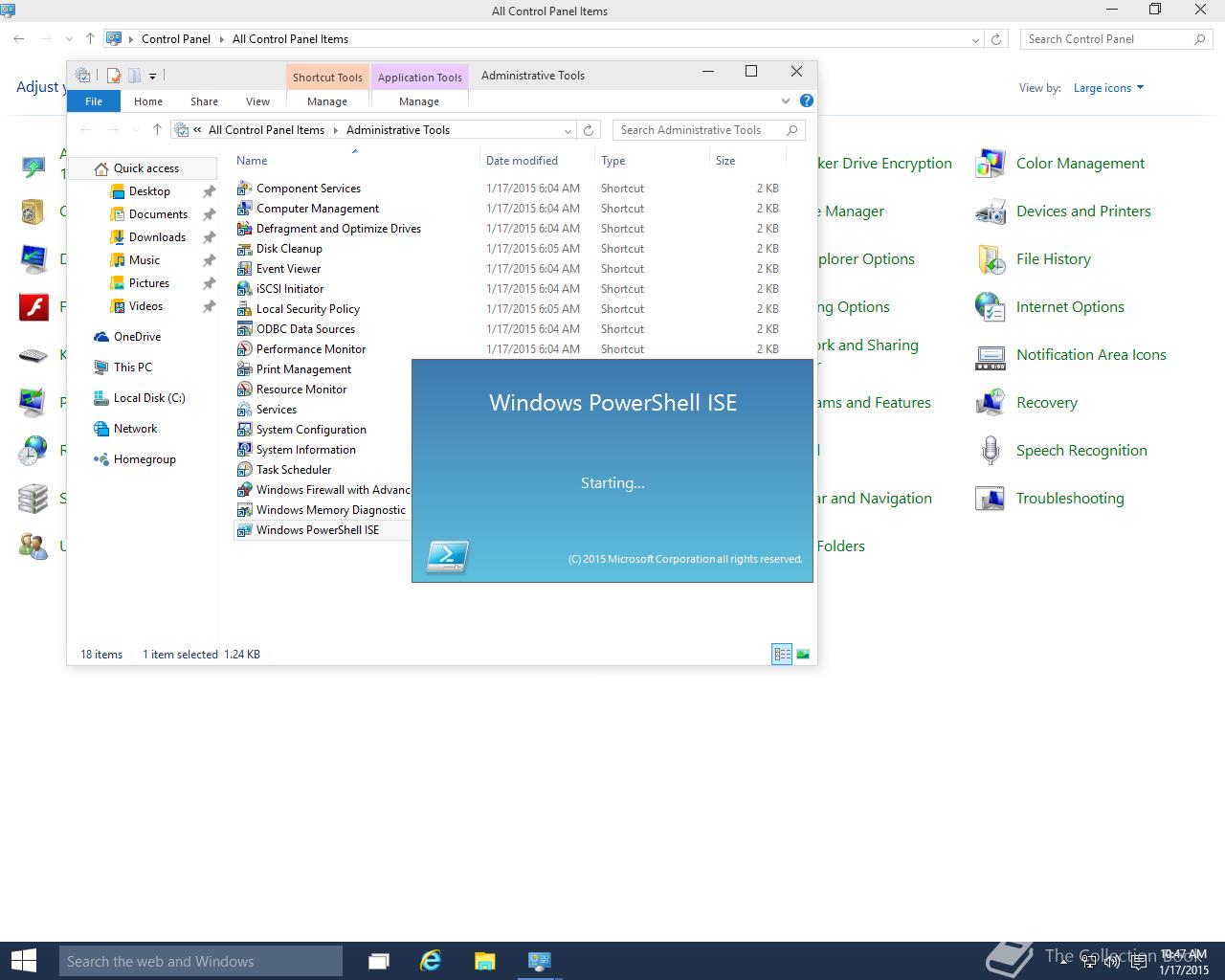The image size is (1225, 980).
Task: Sort files by Date modified column
Action: coord(522,161)
